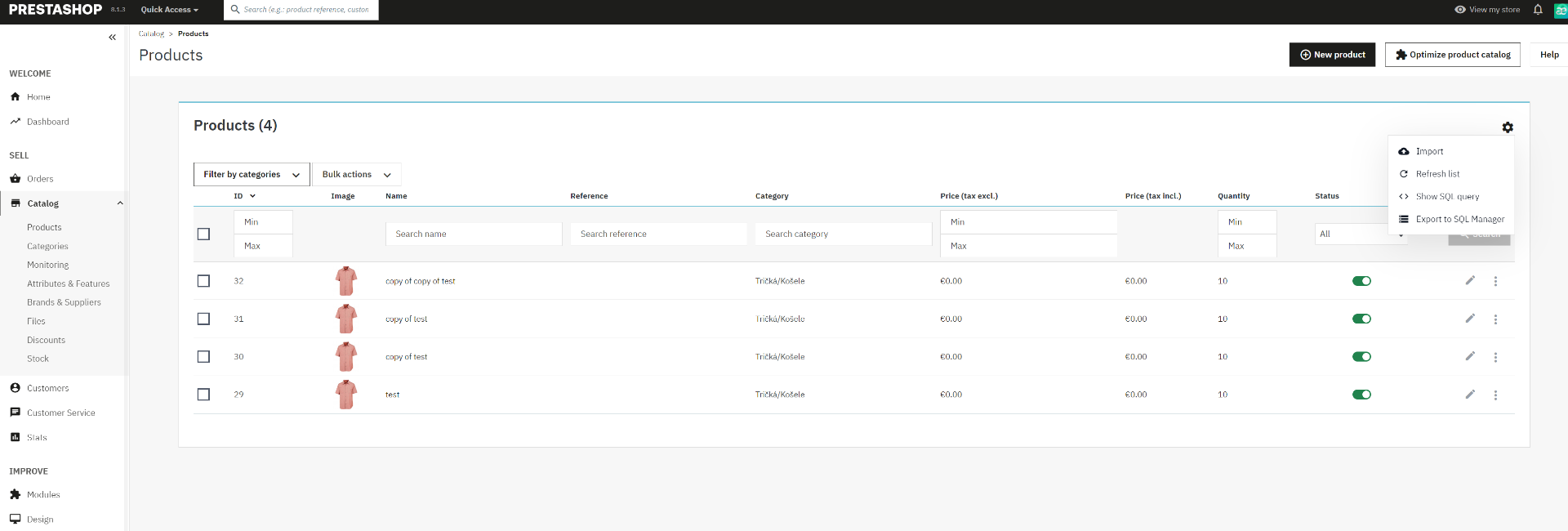
Task: Click the Orders basket icon
Action: 15,178
